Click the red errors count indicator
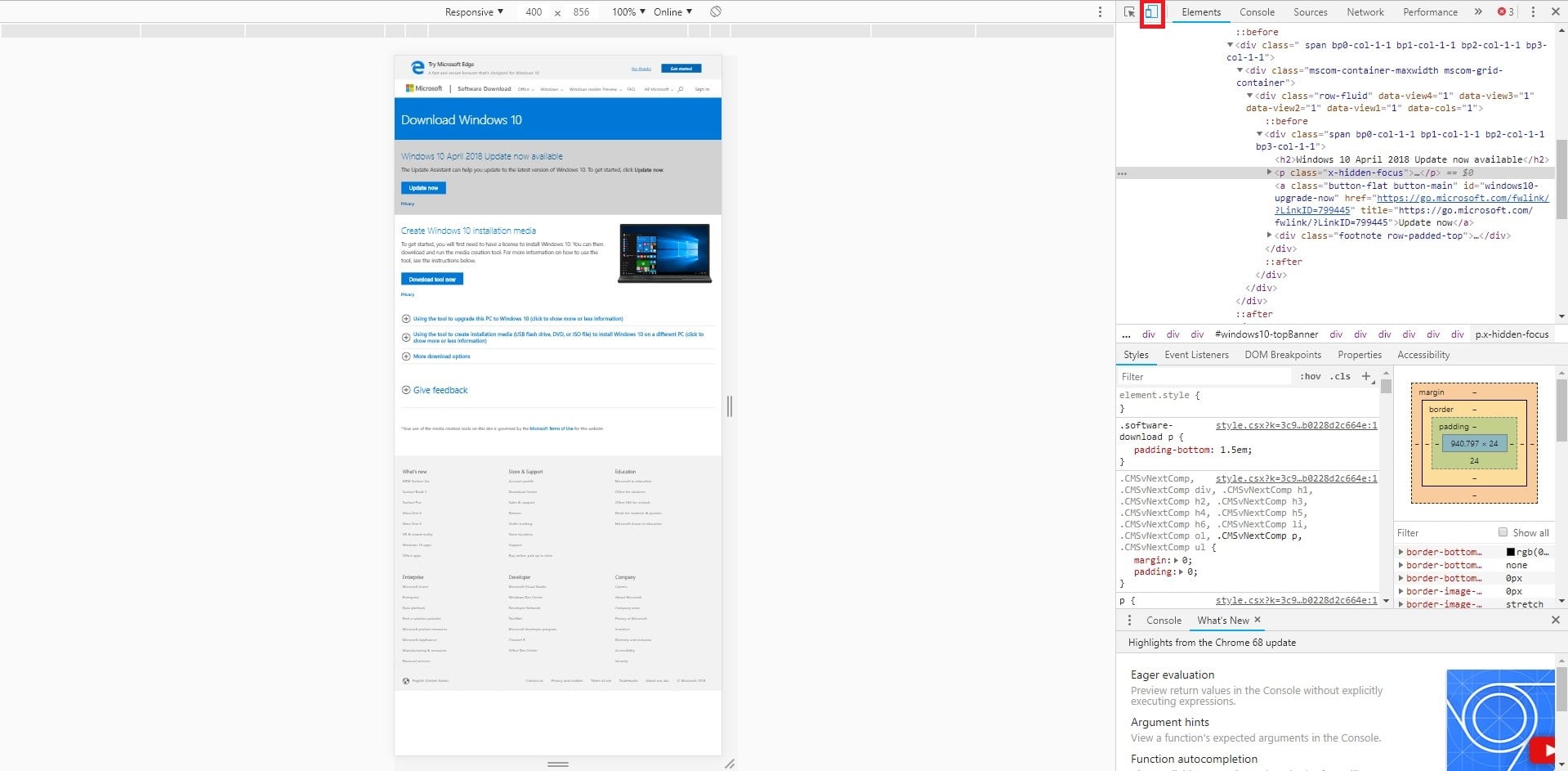This screenshot has width=1568, height=771. click(x=1505, y=11)
